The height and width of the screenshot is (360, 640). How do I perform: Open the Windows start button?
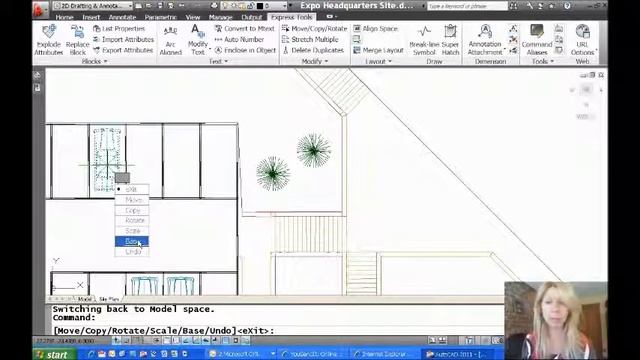tap(54, 354)
